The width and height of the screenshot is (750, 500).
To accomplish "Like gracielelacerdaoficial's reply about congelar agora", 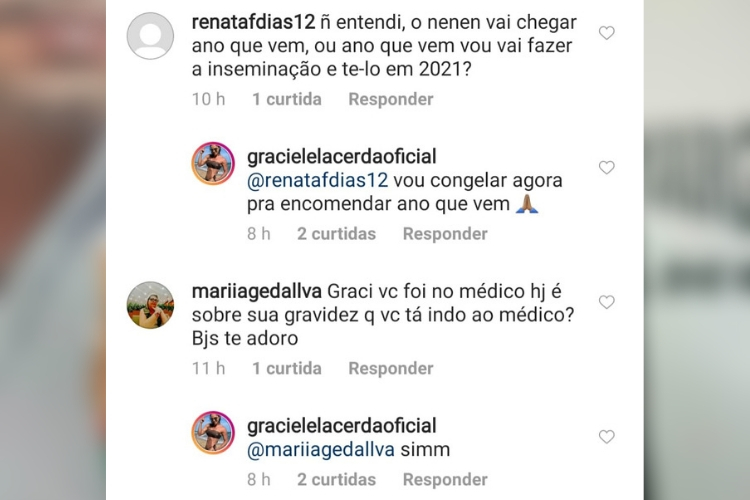I will point(606,168).
